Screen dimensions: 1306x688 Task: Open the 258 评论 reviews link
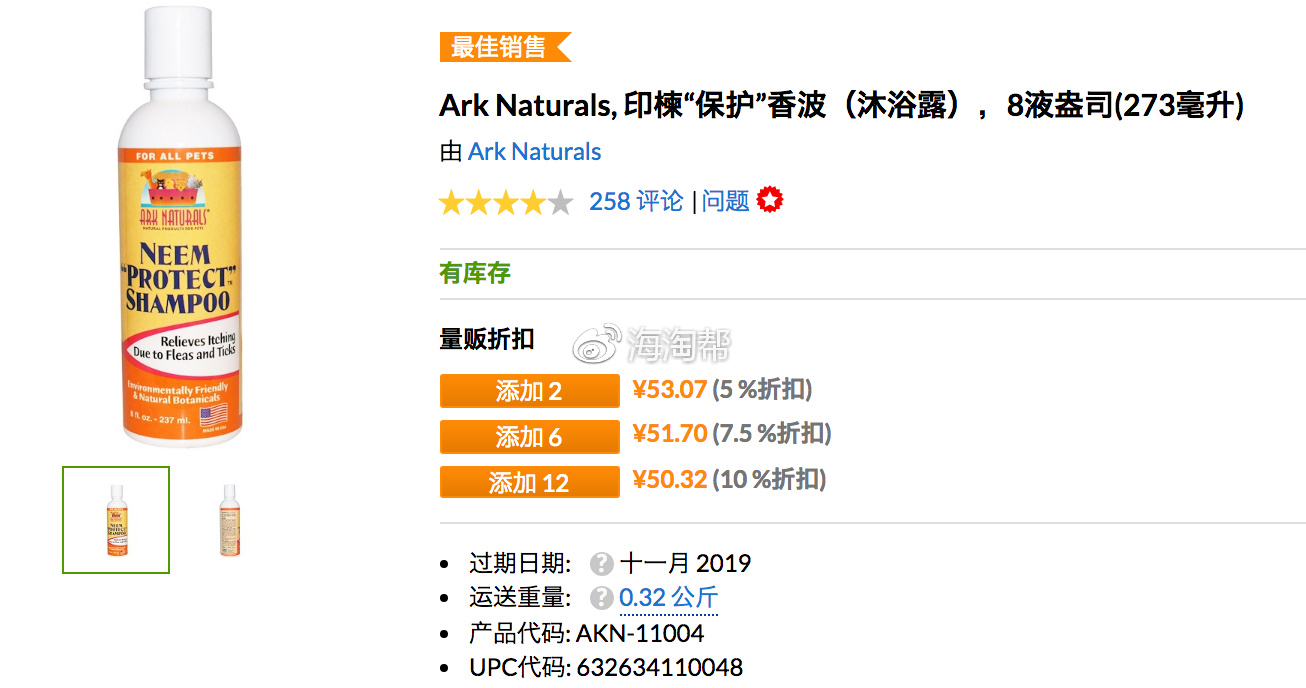[636, 201]
